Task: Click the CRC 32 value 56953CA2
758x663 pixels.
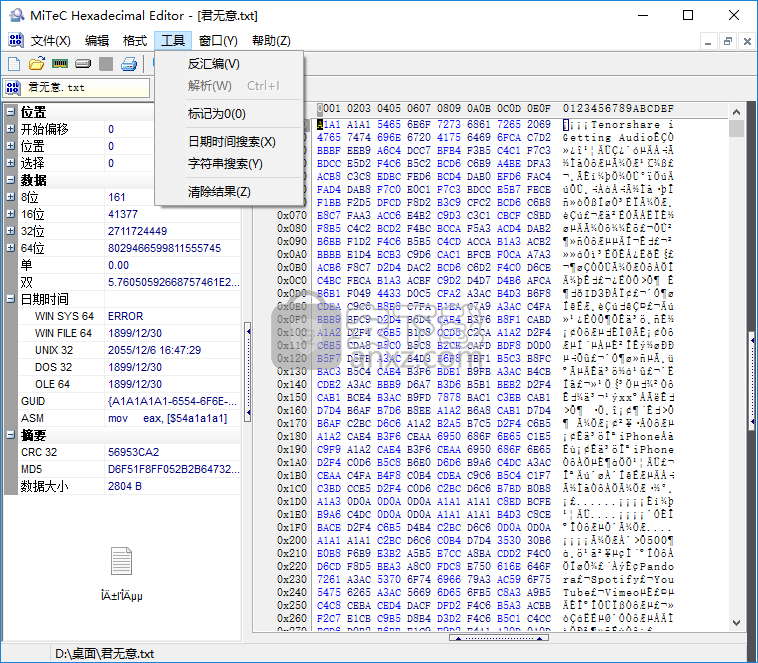Action: (x=133, y=452)
